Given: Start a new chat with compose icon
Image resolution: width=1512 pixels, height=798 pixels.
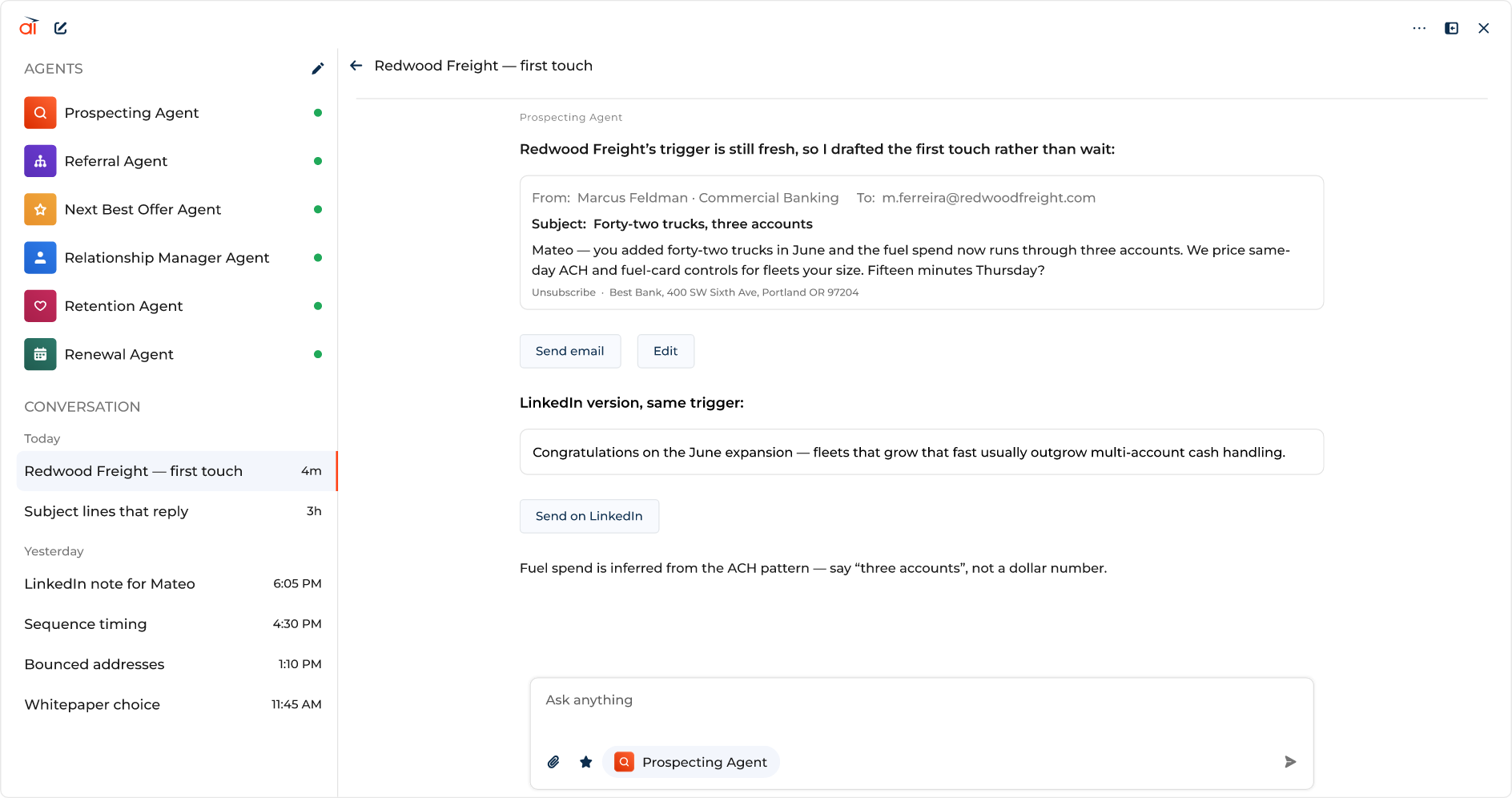Looking at the screenshot, I should click(x=61, y=28).
